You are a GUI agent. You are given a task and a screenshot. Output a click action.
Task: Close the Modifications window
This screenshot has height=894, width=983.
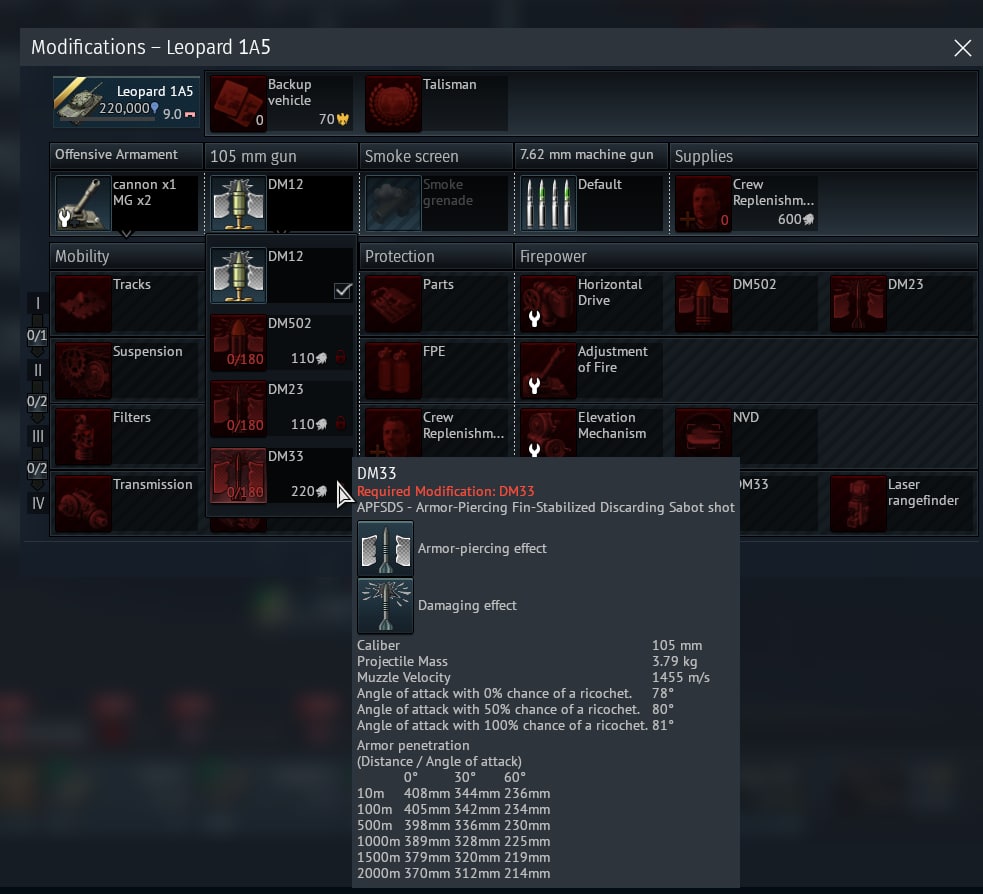point(962,48)
